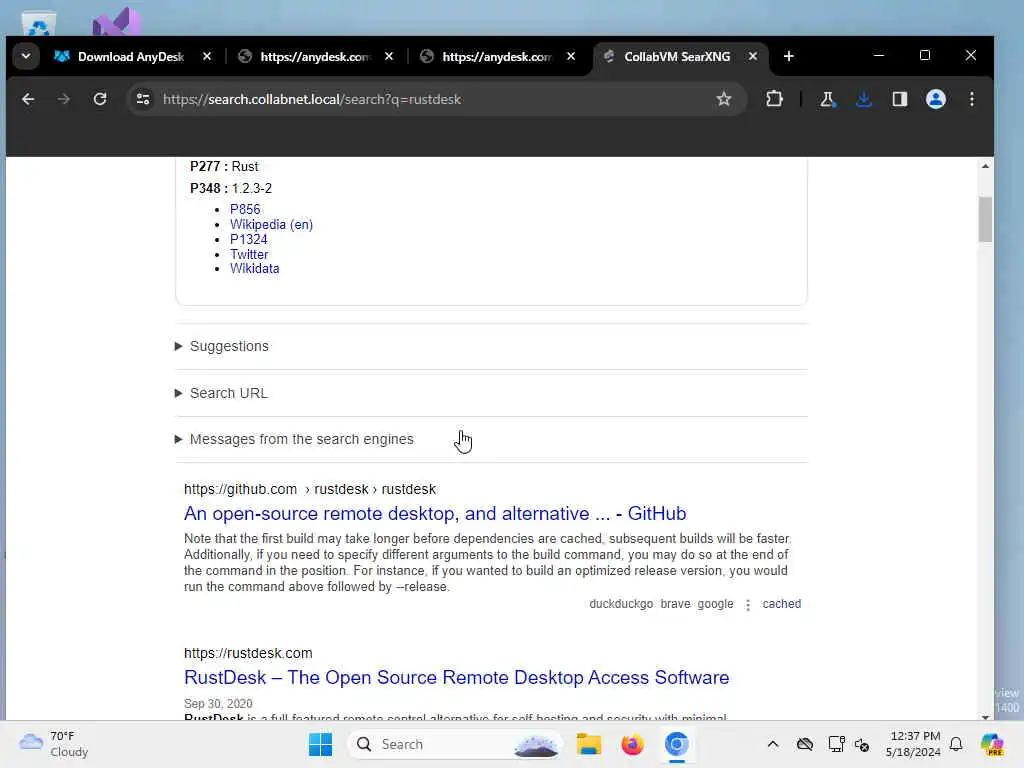This screenshot has width=1024, height=768.
Task: Show browser downloads
Action: (864, 99)
